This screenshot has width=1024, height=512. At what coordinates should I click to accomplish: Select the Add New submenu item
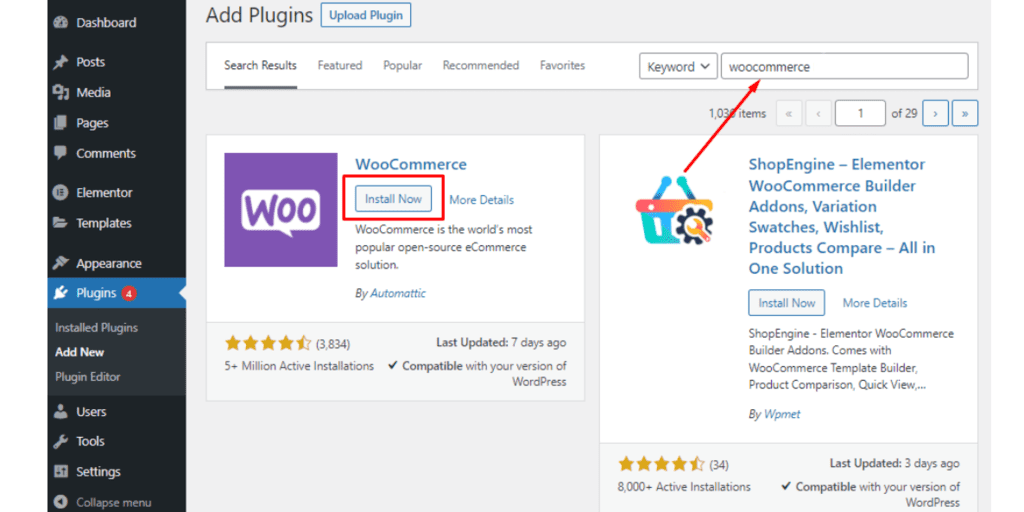tap(80, 352)
